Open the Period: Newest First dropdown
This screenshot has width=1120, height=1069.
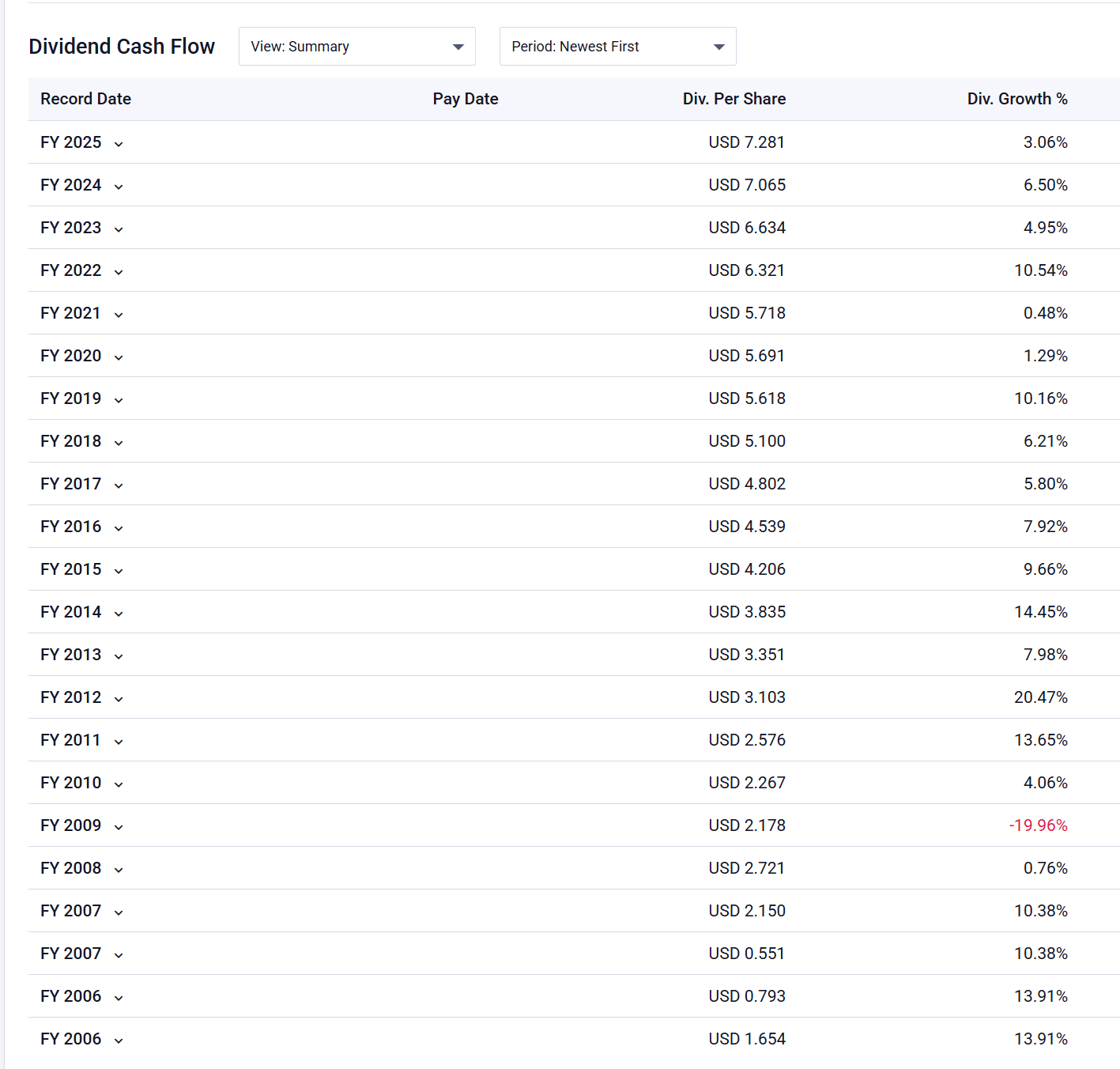(x=617, y=47)
